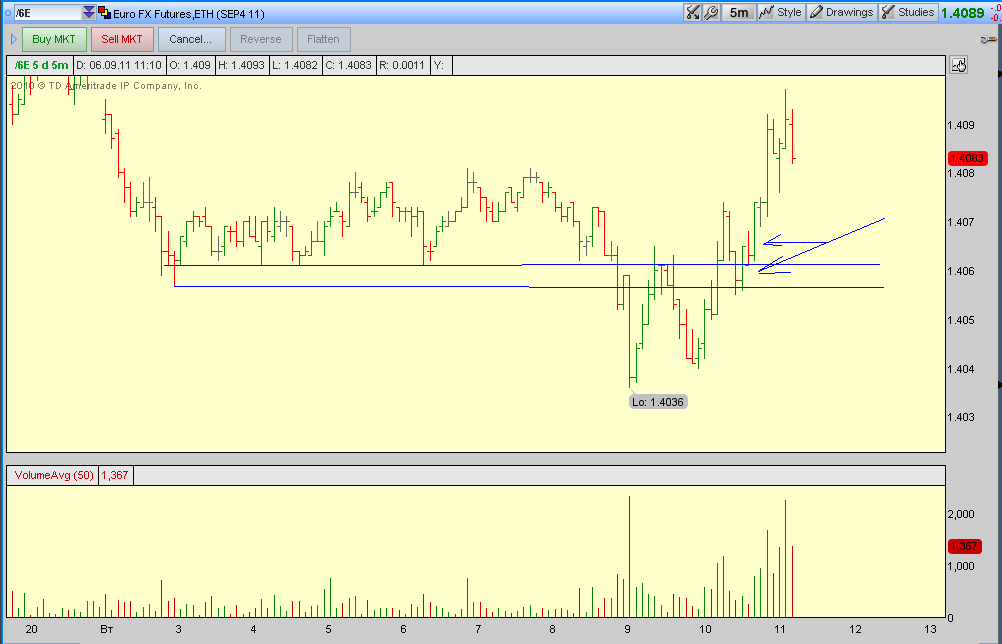The image size is (1002, 644).
Task: Click the Вт label on time axis
Action: (x=107, y=629)
